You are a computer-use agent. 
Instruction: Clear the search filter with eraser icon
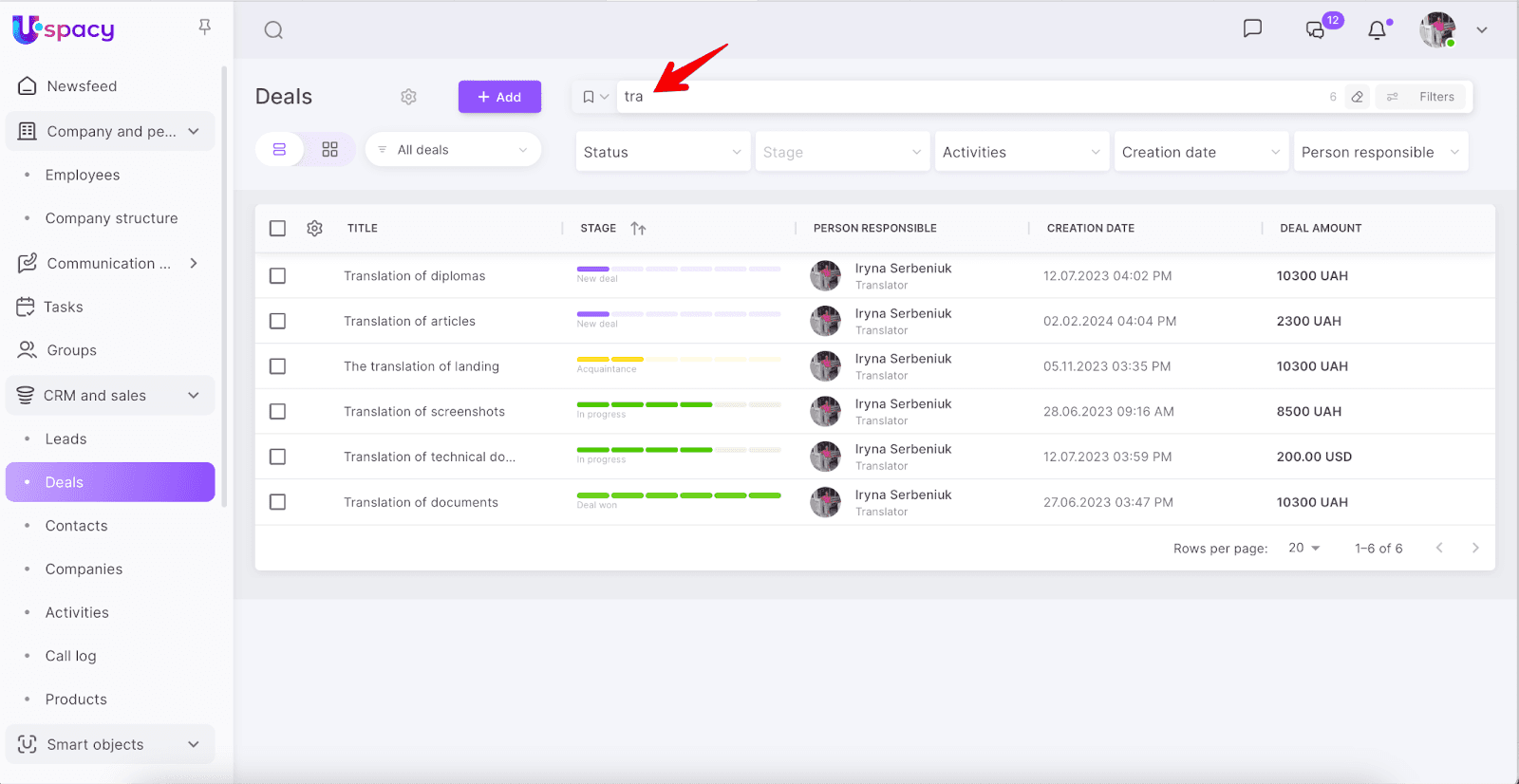tap(1358, 97)
